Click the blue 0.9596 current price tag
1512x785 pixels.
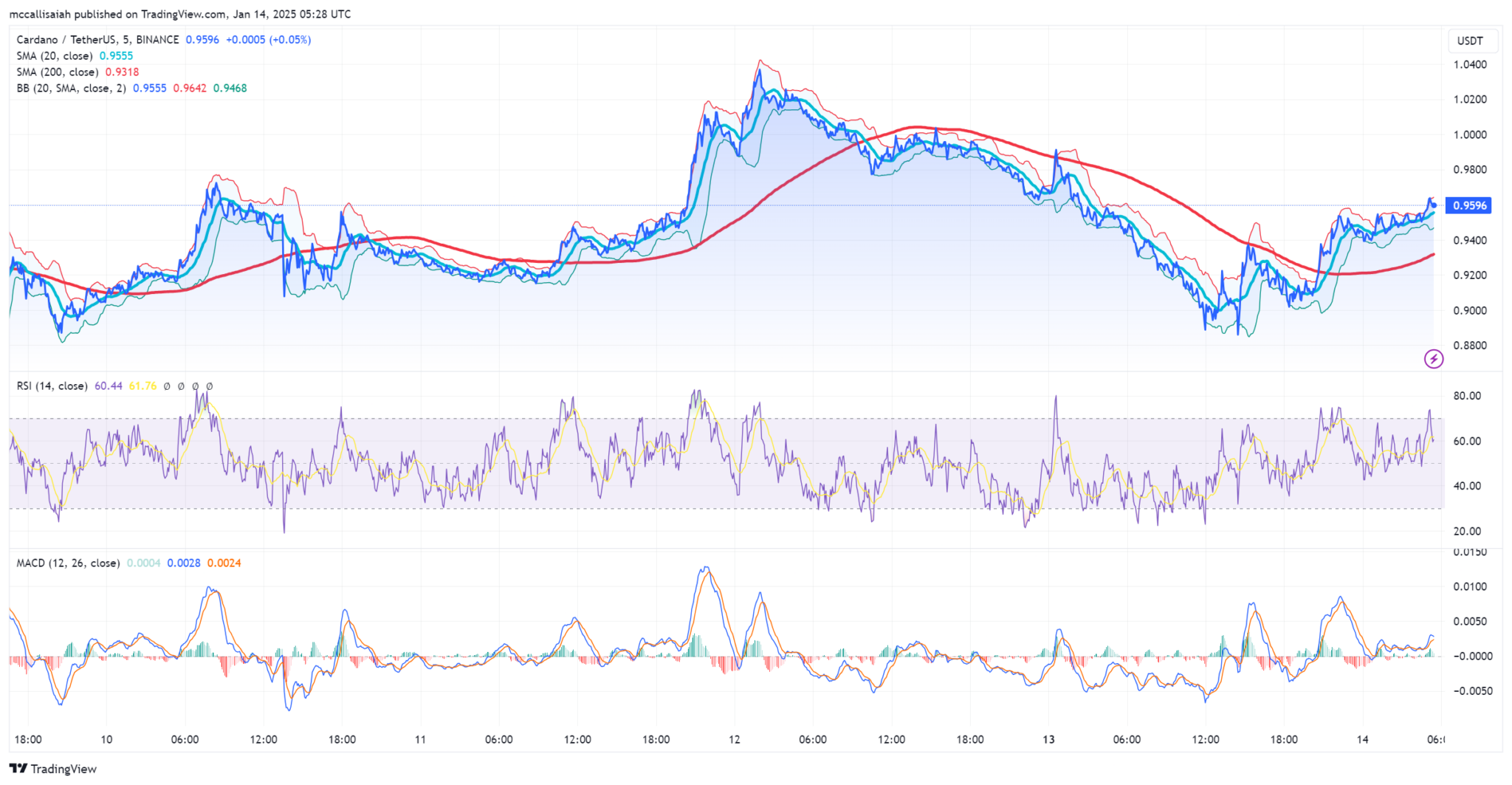pyautogui.click(x=1468, y=205)
